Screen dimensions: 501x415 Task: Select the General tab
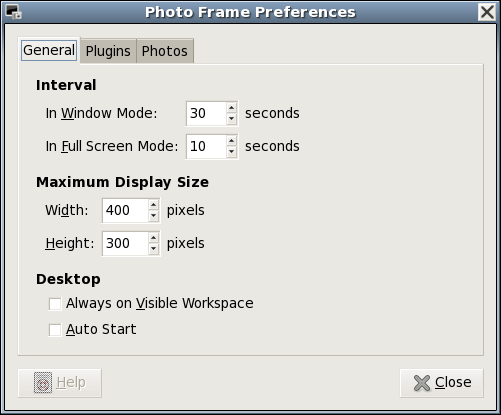pos(49,50)
